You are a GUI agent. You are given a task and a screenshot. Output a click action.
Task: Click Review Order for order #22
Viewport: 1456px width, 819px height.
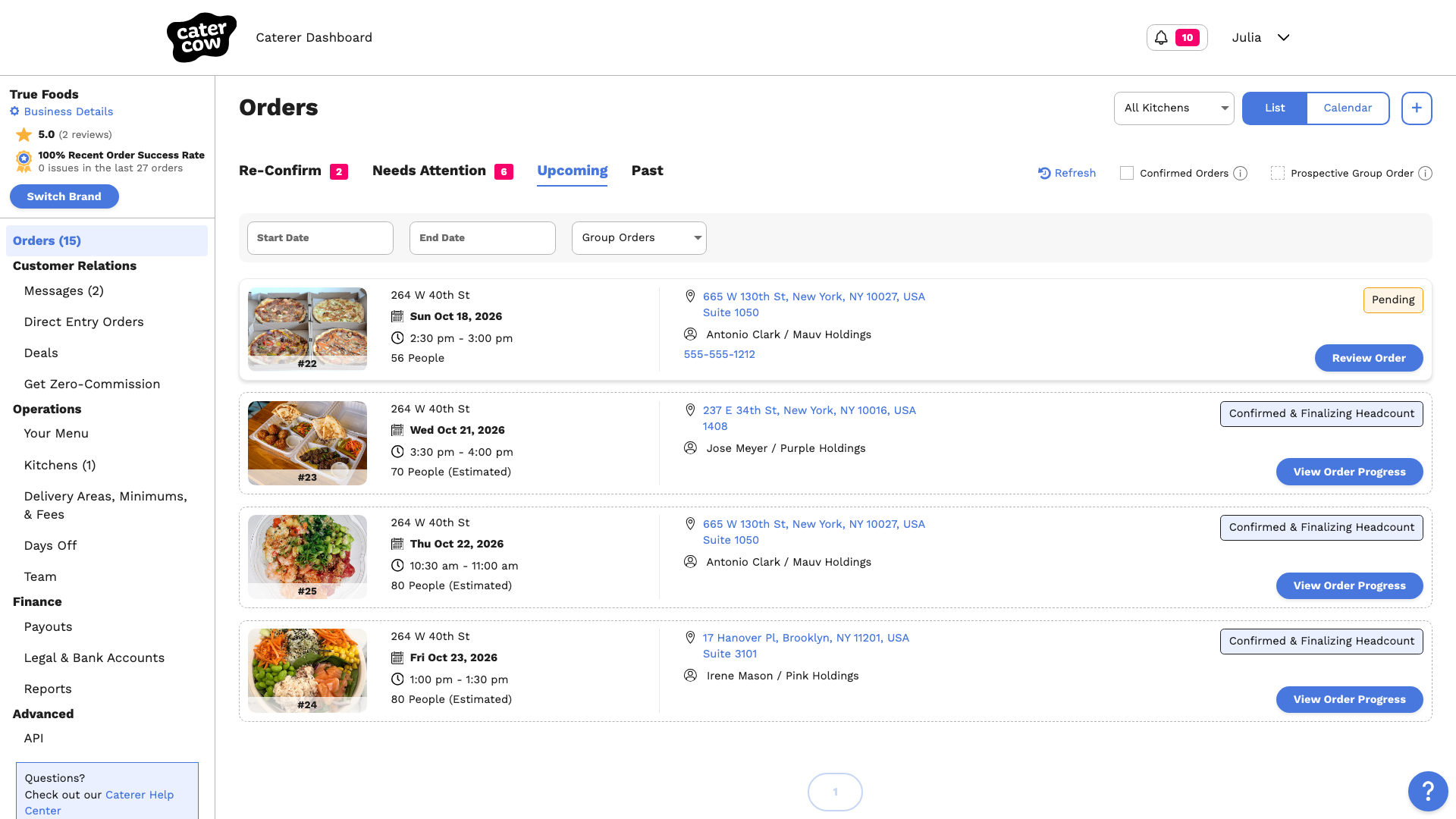click(1369, 358)
